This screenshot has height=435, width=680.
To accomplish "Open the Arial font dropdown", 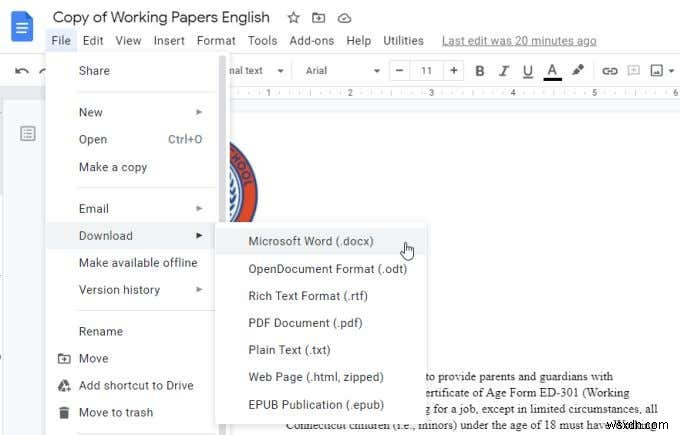I will pyautogui.click(x=342, y=71).
